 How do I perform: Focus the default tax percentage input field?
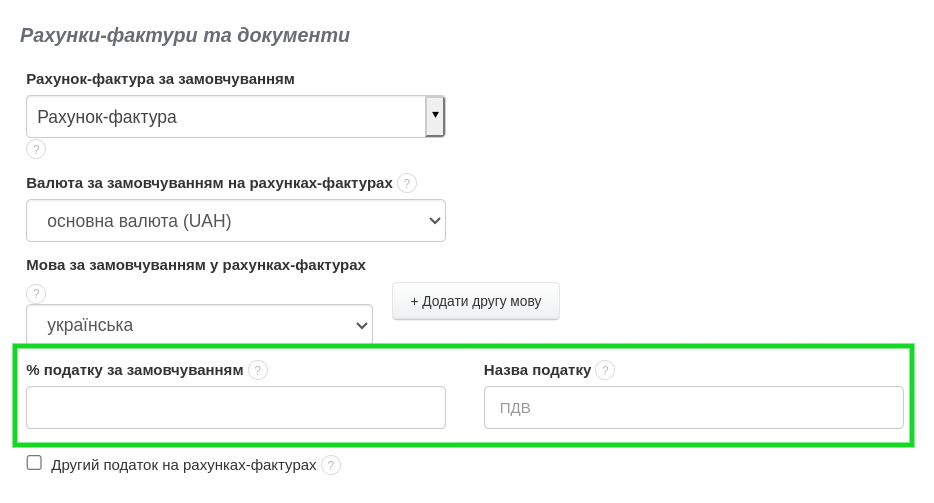236,408
